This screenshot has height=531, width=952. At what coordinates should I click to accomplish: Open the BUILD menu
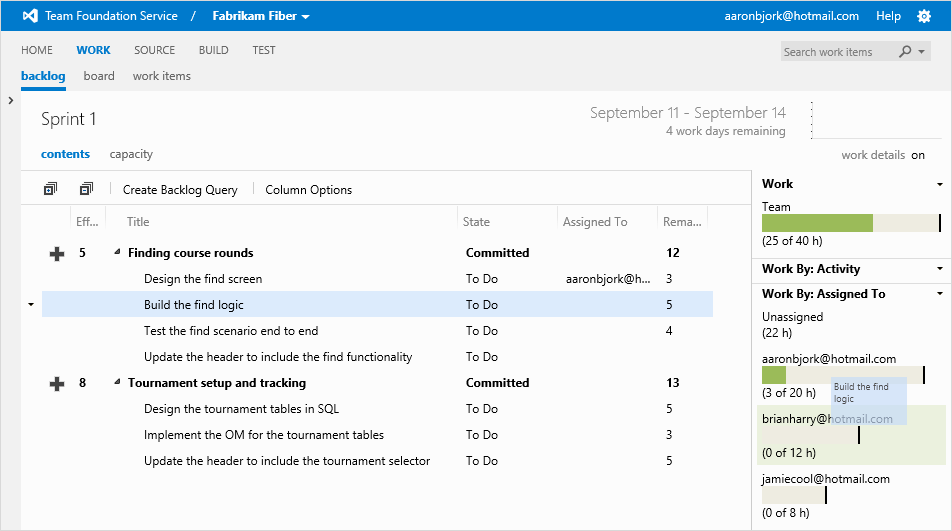(214, 50)
